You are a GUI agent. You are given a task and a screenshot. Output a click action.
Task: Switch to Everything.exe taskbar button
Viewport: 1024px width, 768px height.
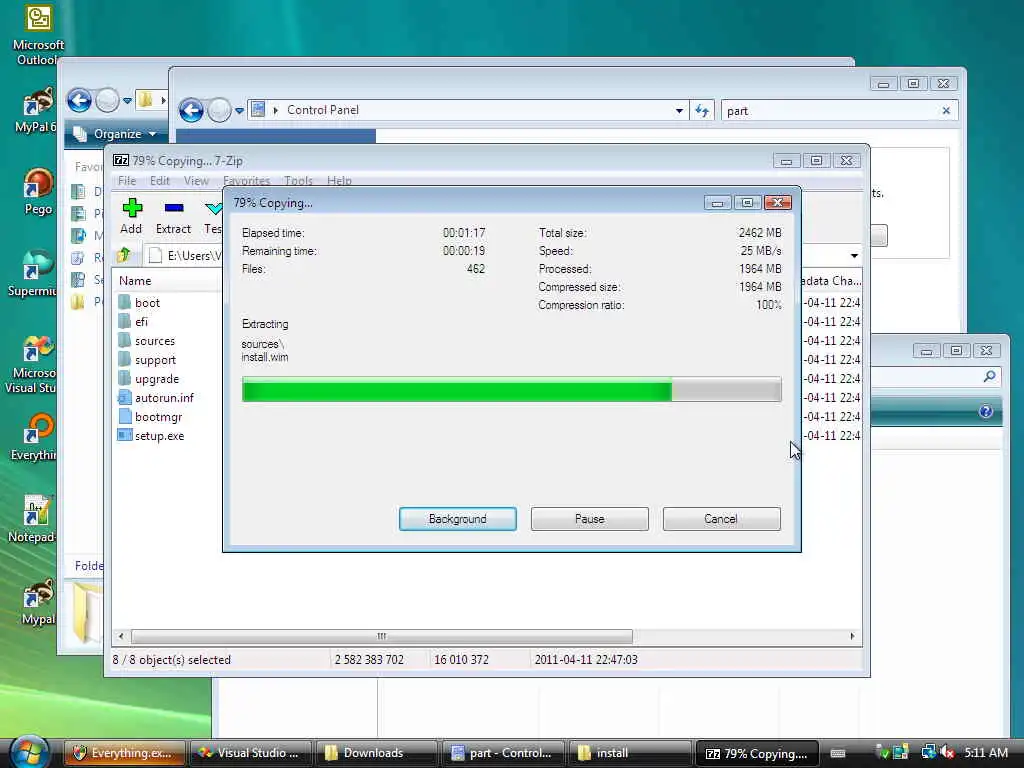124,753
